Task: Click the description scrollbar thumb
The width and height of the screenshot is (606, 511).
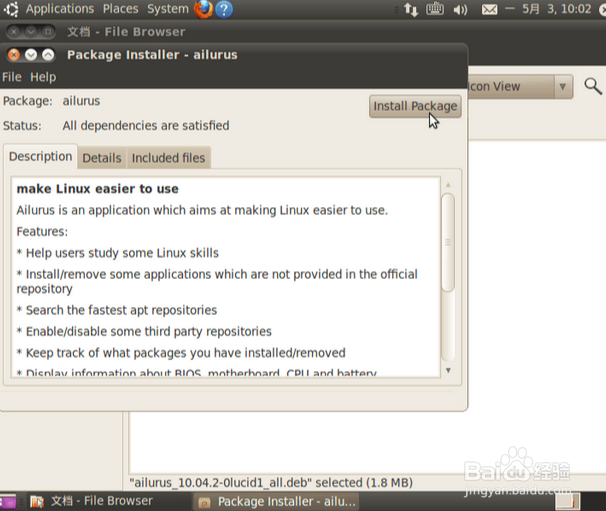Action: [448, 243]
